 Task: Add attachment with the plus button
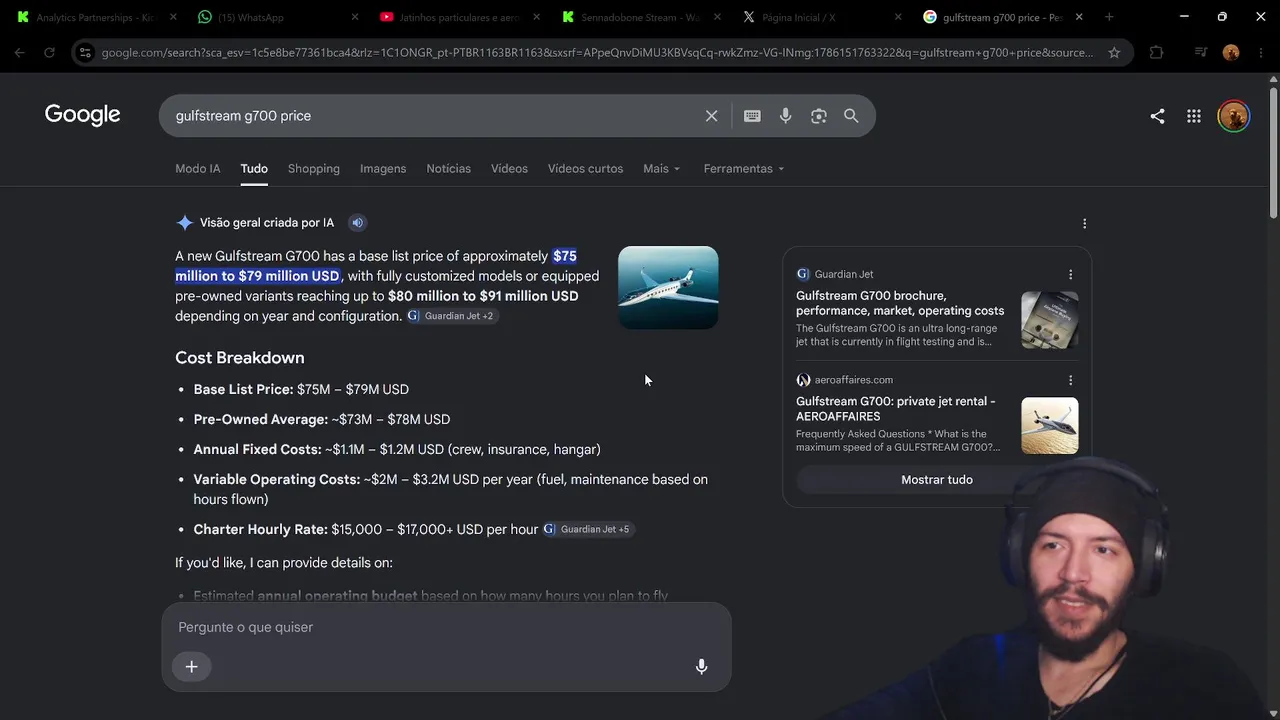191,667
